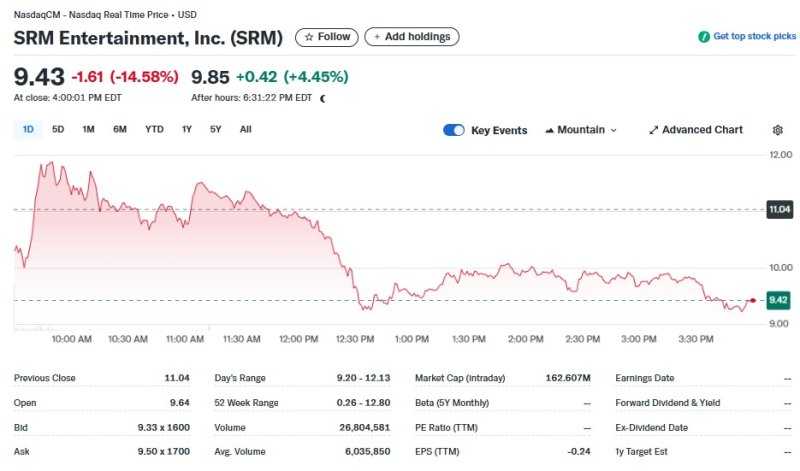
Task: Show the YTD chart range
Action: click(x=154, y=129)
